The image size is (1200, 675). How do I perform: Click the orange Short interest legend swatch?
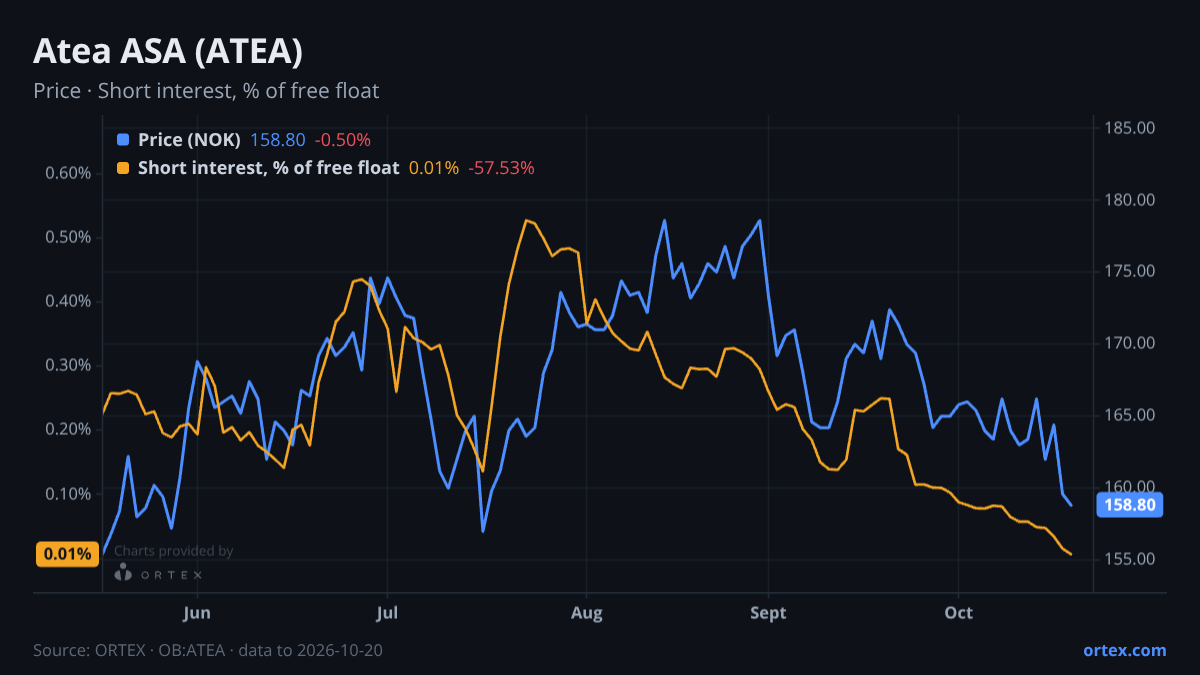pyautogui.click(x=123, y=168)
